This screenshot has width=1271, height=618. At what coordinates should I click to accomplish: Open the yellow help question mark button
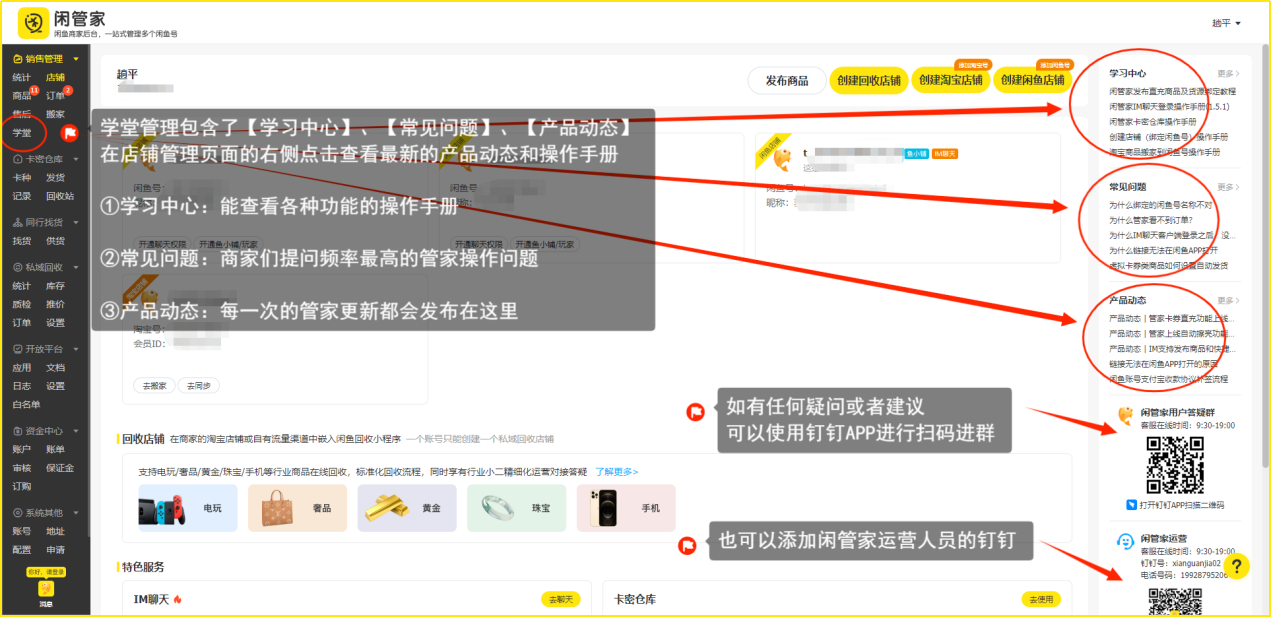(1236, 567)
